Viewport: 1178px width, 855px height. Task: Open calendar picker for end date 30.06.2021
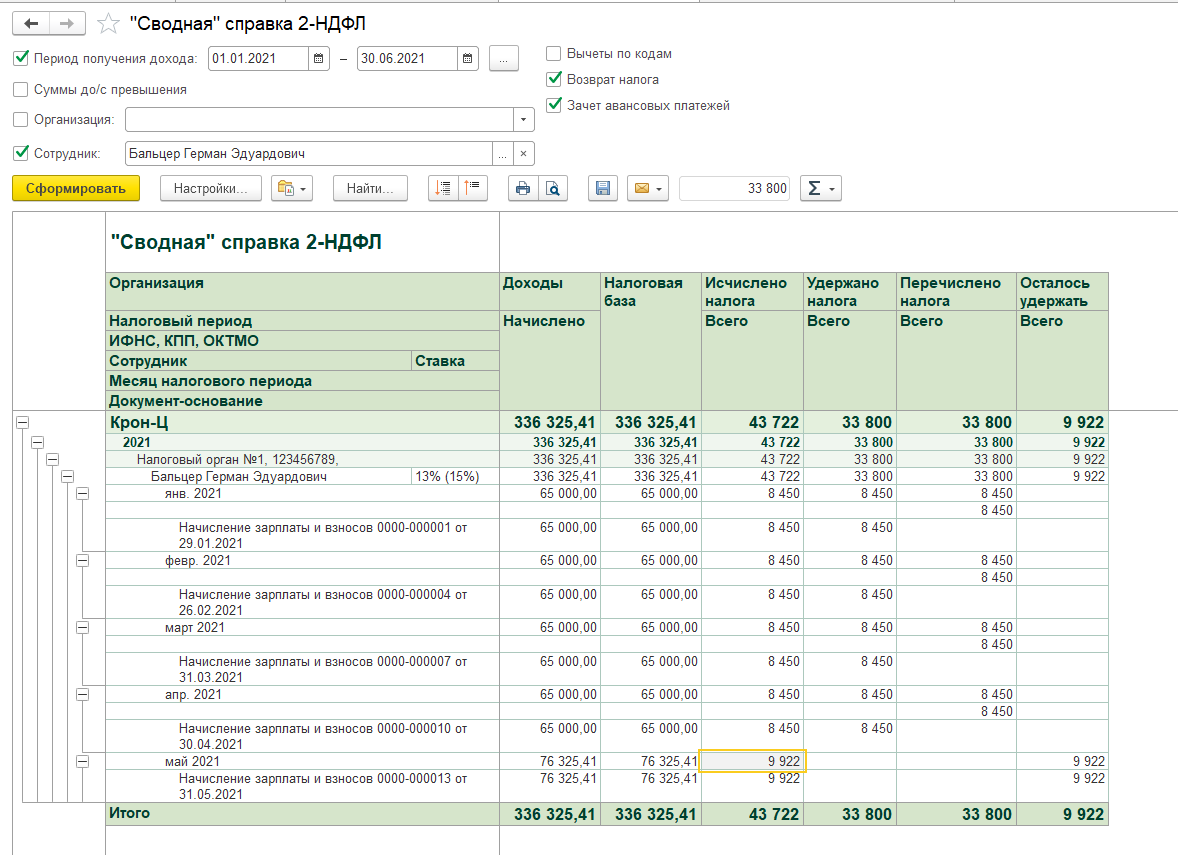coord(468,59)
